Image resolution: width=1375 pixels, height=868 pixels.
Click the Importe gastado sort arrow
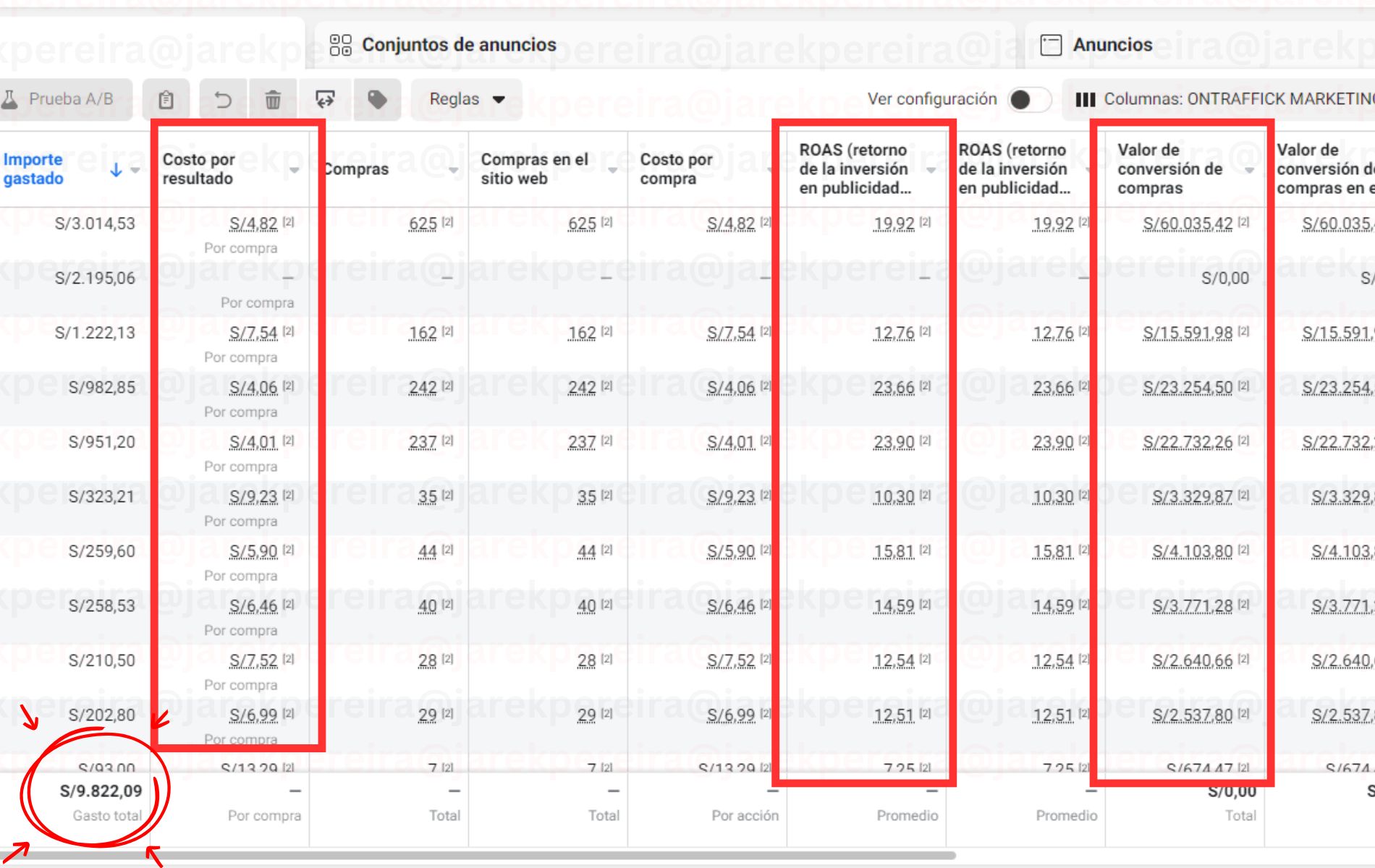(117, 169)
